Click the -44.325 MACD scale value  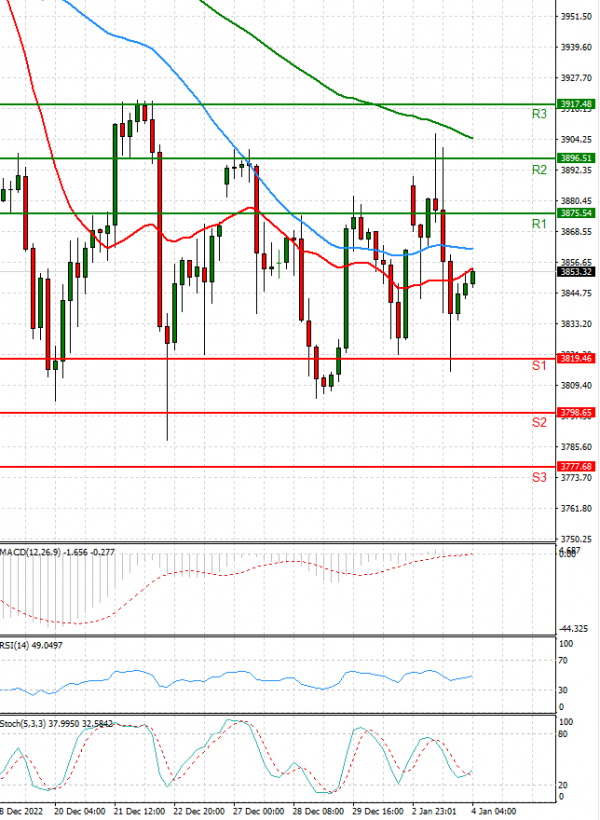pyautogui.click(x=575, y=629)
